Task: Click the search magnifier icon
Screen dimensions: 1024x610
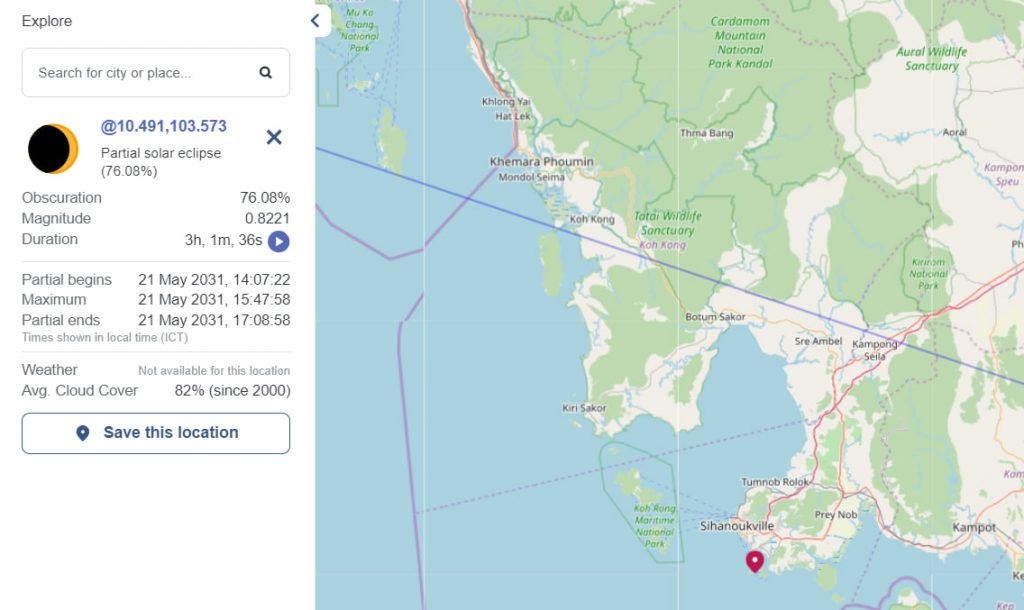Action: (265, 73)
